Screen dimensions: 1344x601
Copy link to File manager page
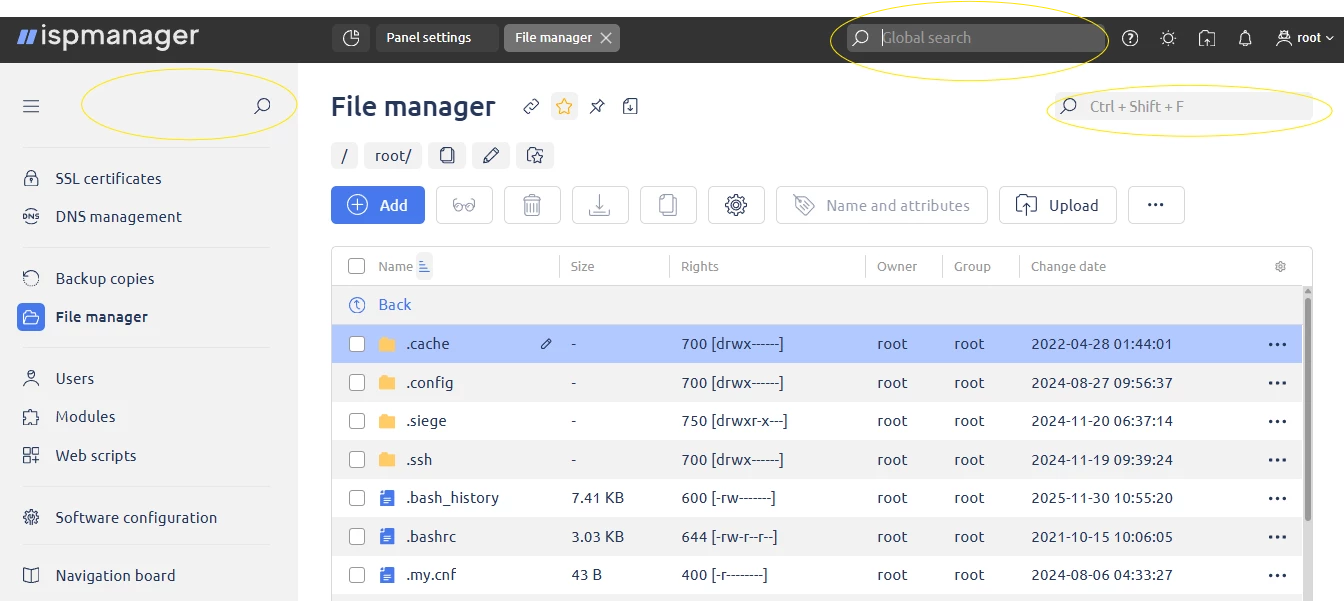[530, 106]
